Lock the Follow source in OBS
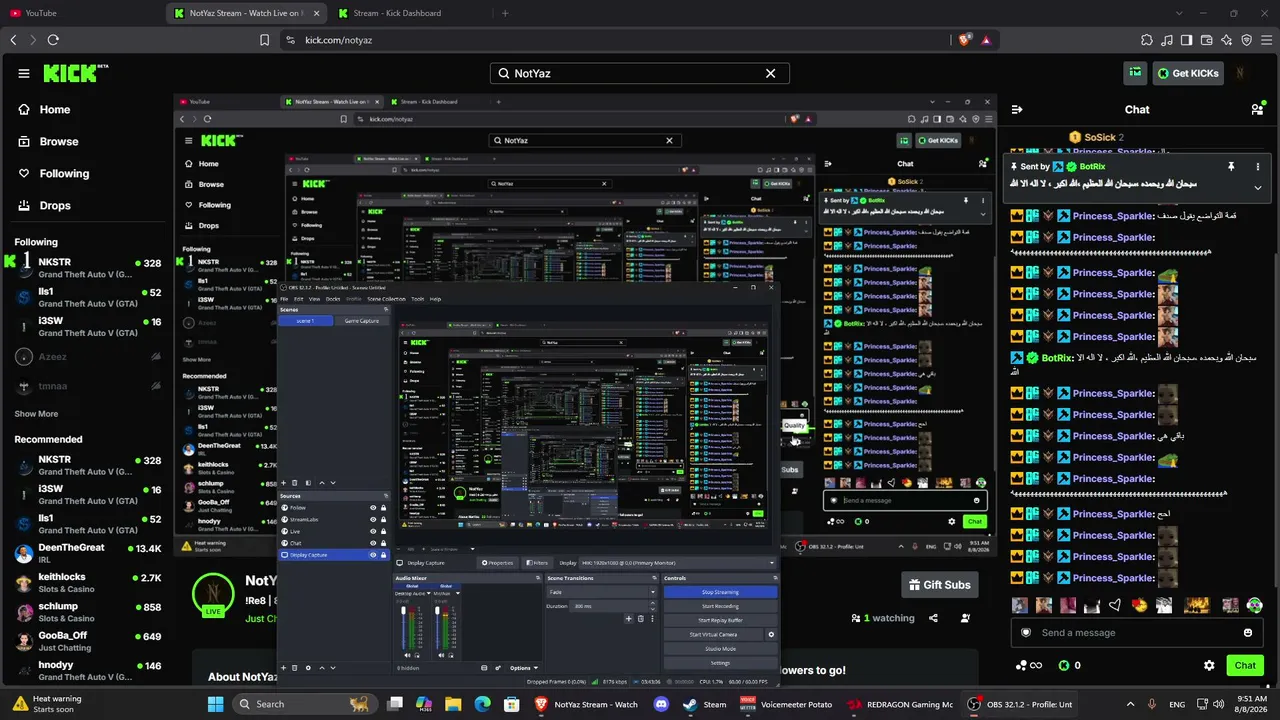 pyautogui.click(x=384, y=508)
